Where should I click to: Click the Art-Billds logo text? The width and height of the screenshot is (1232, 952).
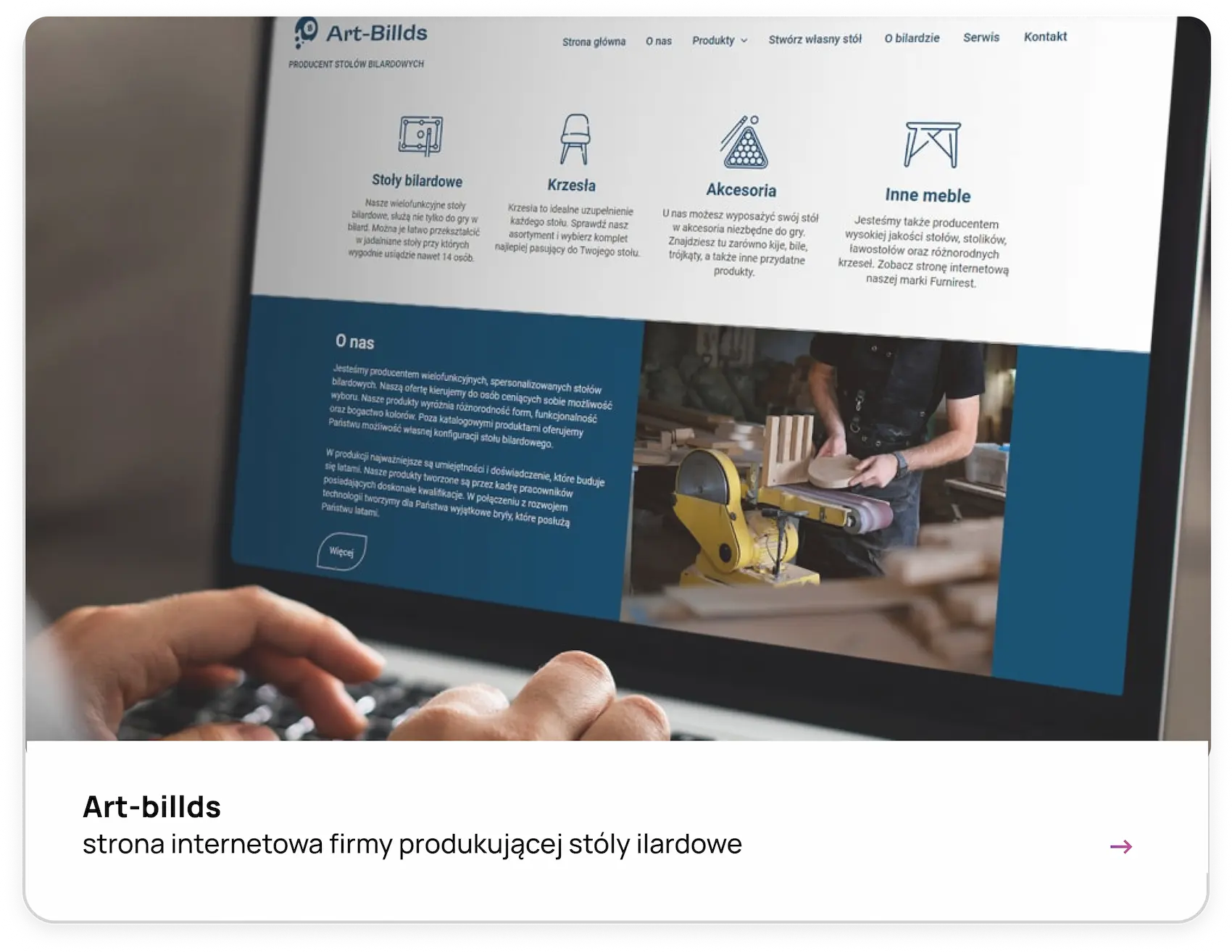377,33
